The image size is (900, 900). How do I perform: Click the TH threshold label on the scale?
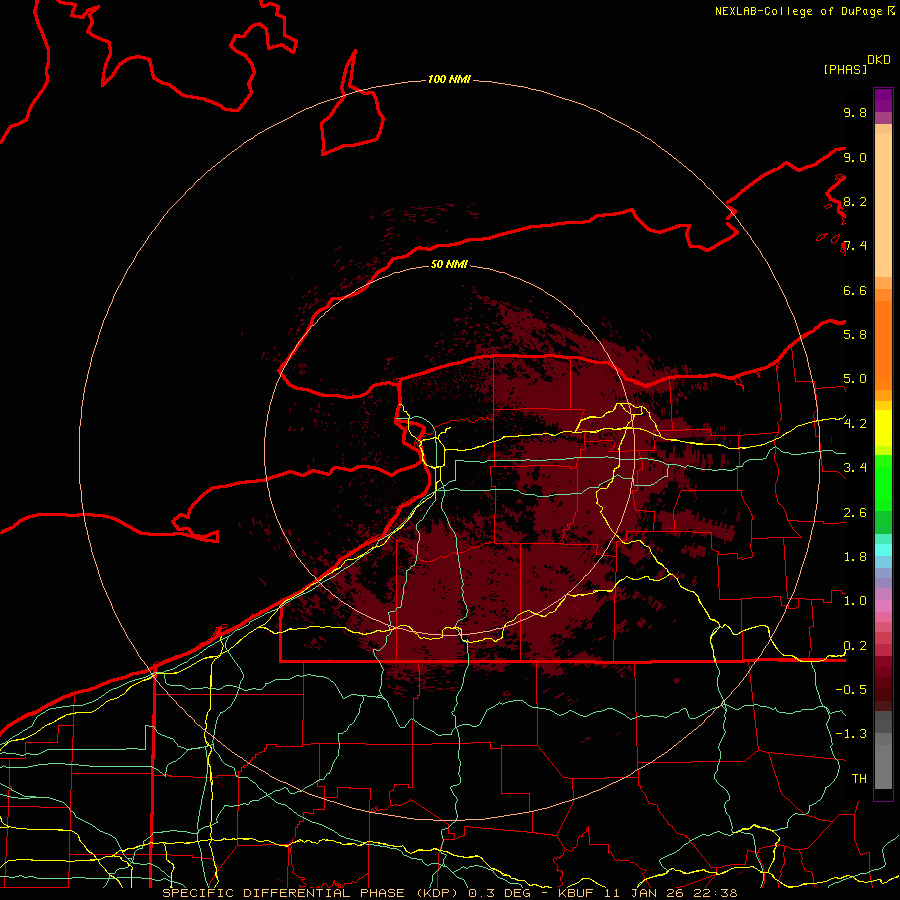click(x=859, y=778)
